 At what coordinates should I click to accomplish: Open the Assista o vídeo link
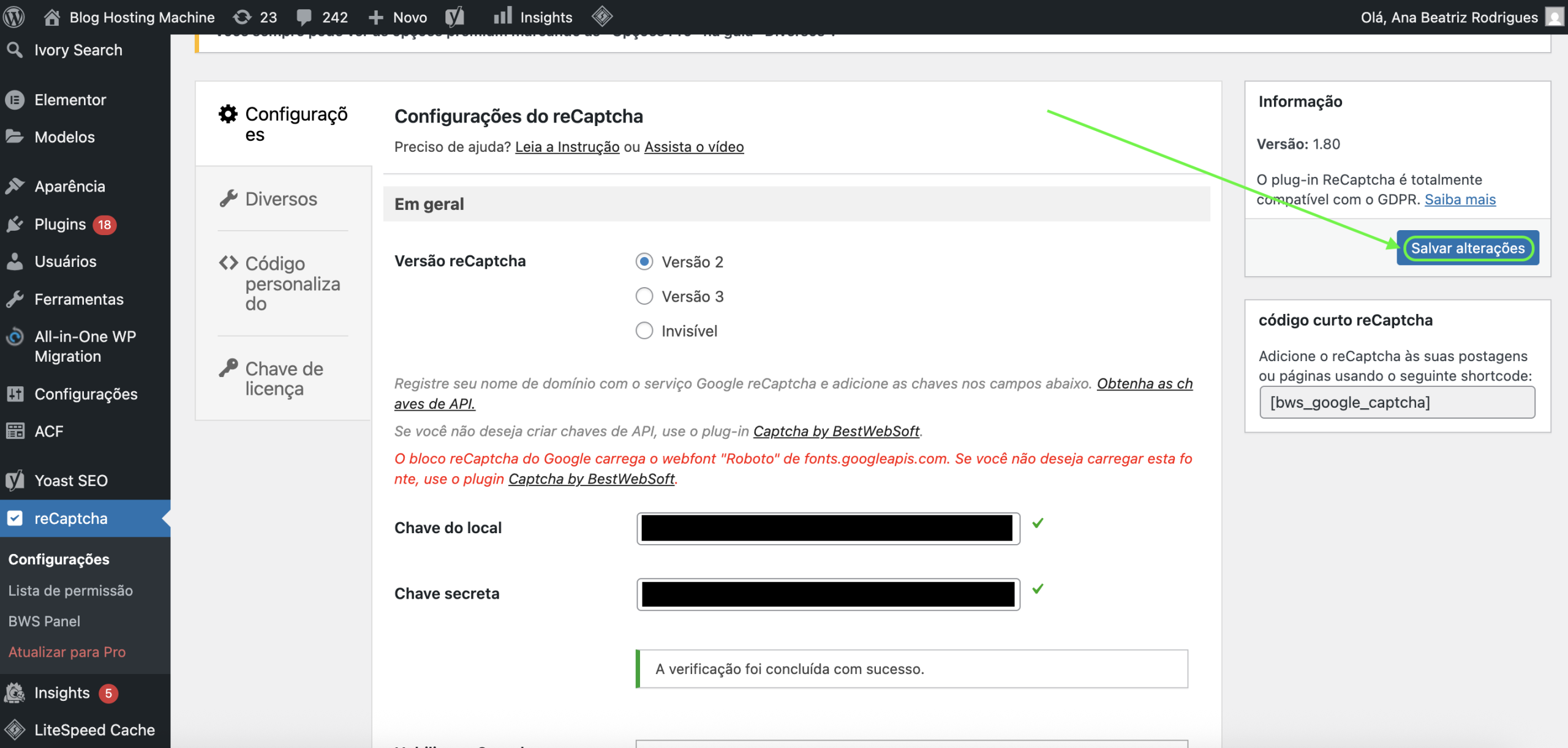[694, 147]
